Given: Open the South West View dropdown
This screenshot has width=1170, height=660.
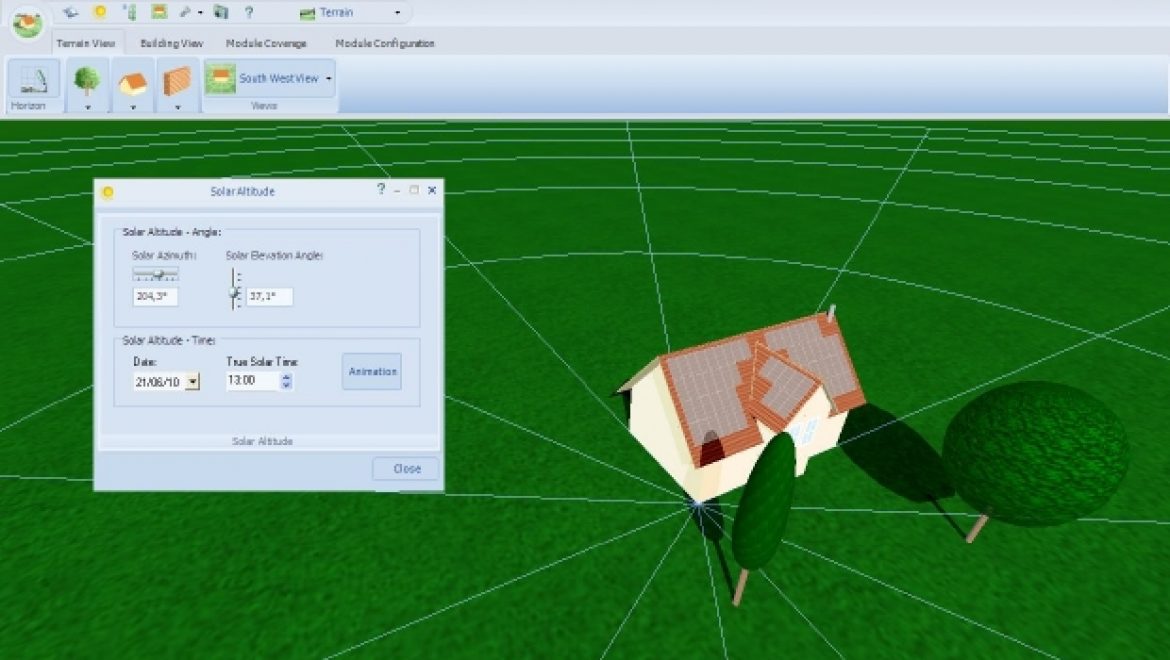Looking at the screenshot, I should (269, 78).
